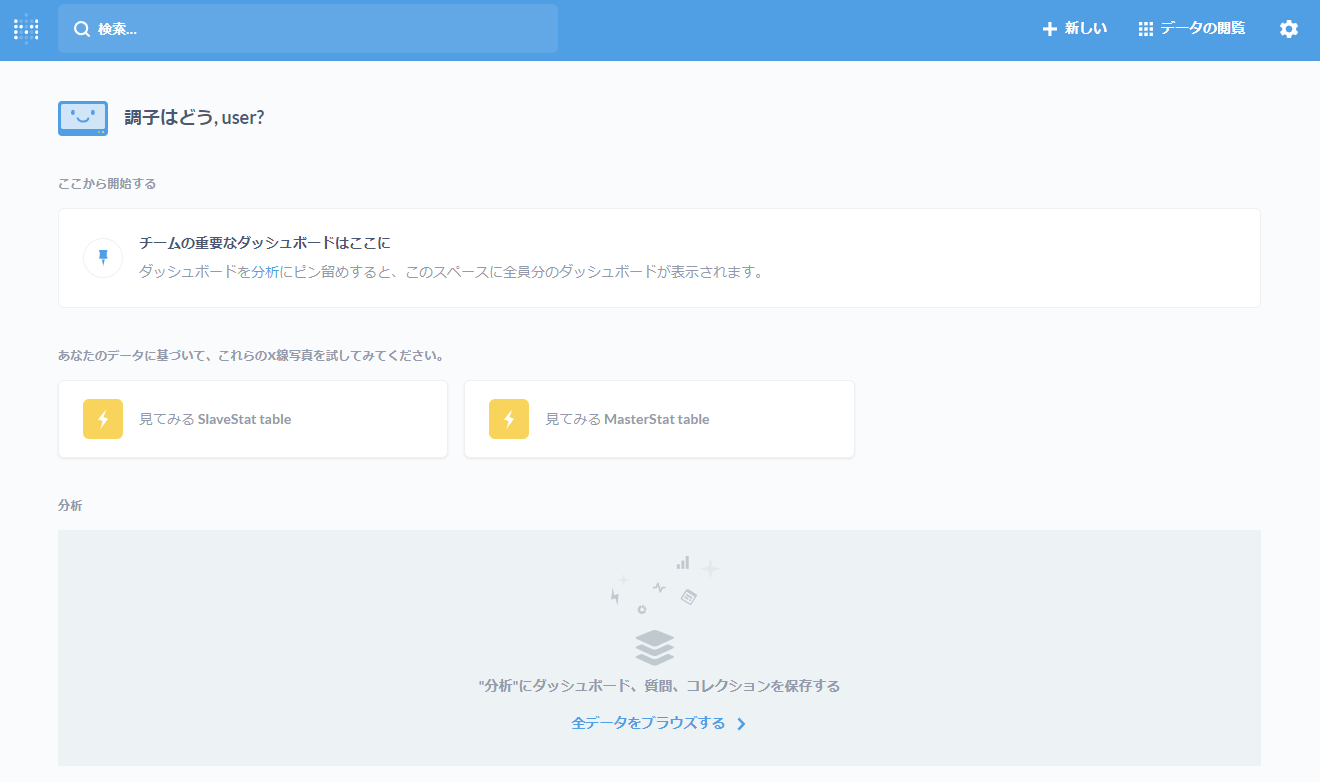The height and width of the screenshot is (782, 1320).
Task: Click the plus icon beside 新しい
Action: (x=1049, y=29)
